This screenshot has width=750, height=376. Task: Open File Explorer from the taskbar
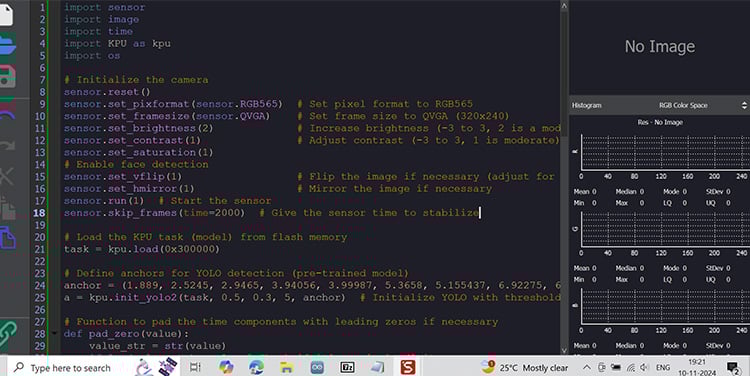(287, 367)
